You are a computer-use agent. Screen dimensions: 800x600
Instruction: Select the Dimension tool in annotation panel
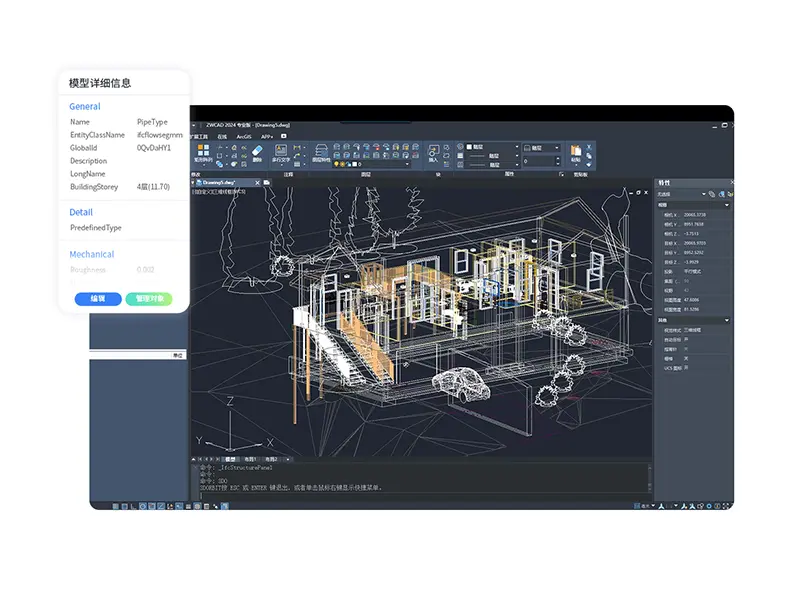[x=296, y=147]
